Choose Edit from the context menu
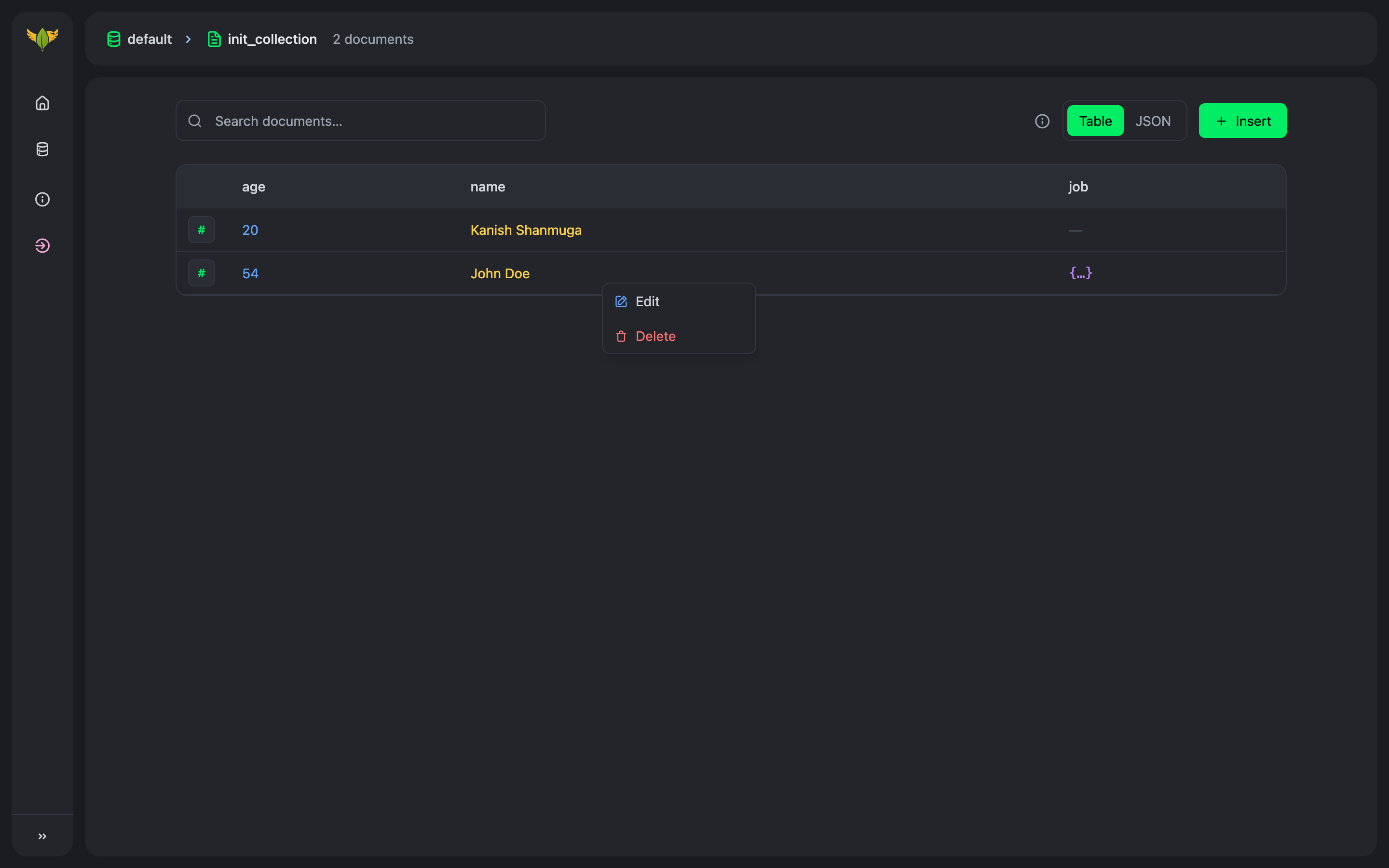This screenshot has width=1389, height=868. coord(646,301)
